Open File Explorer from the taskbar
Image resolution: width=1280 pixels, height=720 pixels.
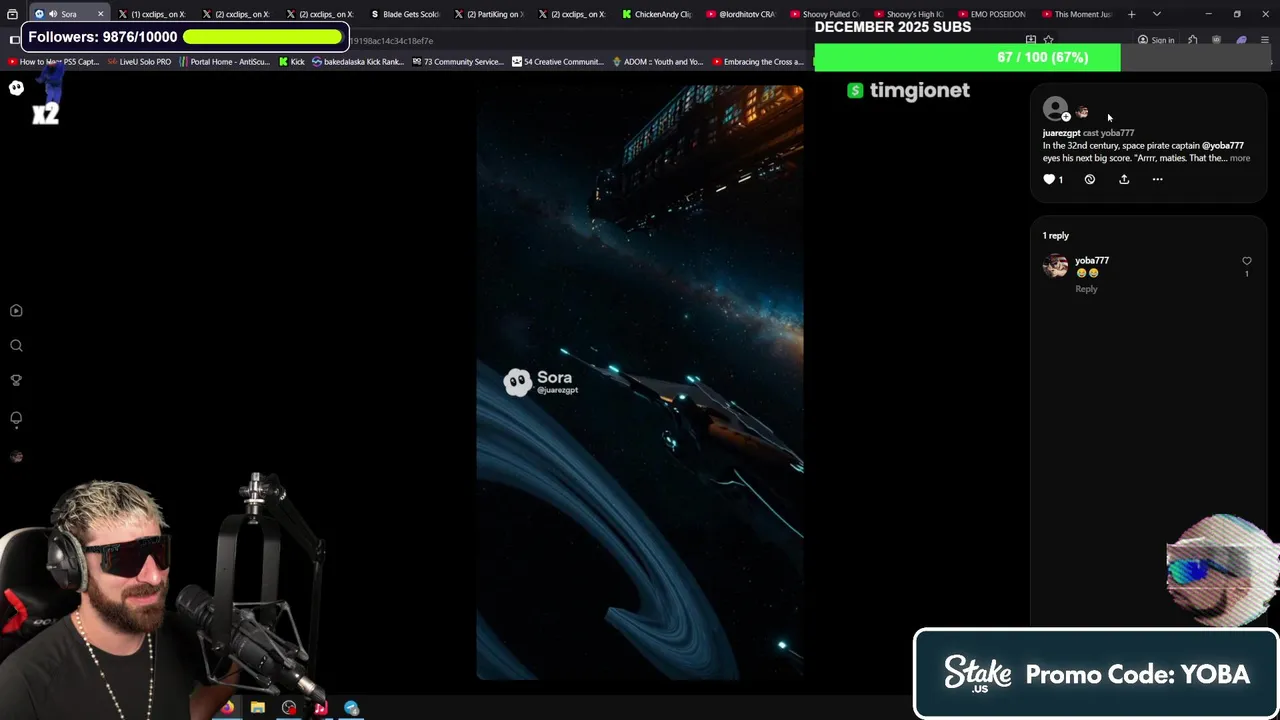pyautogui.click(x=258, y=708)
